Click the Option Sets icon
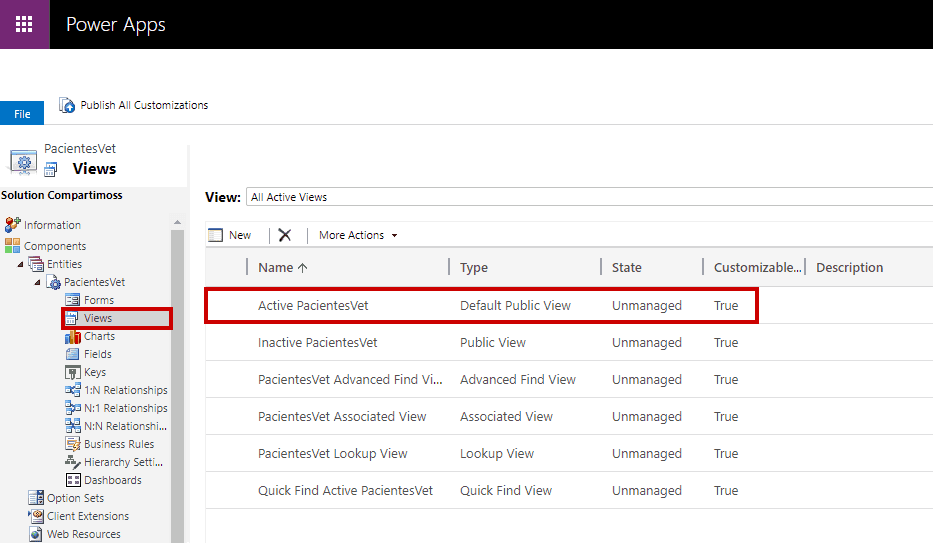 pyautogui.click(x=36, y=498)
